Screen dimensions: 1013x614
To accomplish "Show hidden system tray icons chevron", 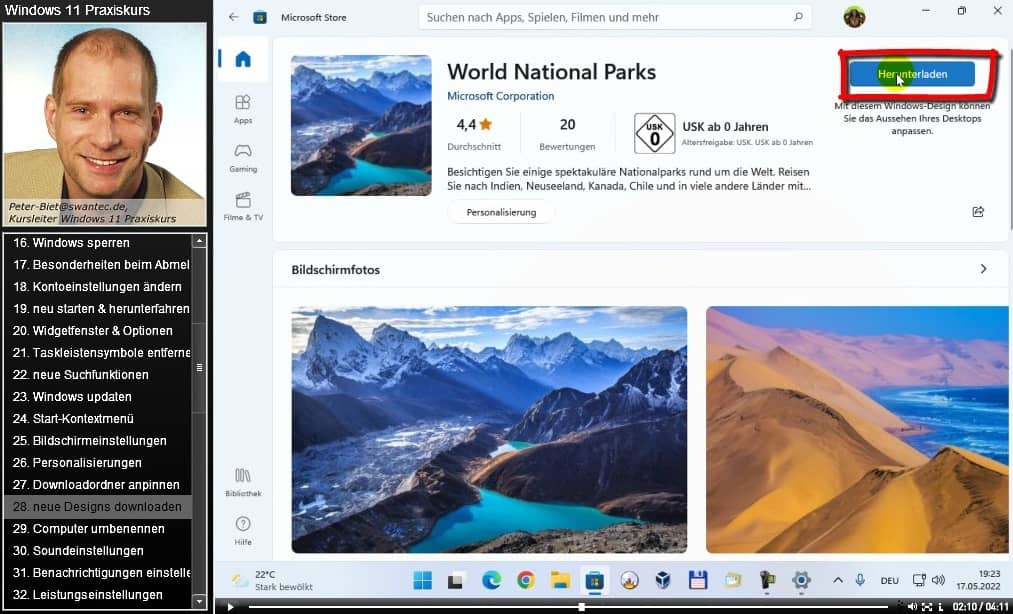I will [x=839, y=580].
